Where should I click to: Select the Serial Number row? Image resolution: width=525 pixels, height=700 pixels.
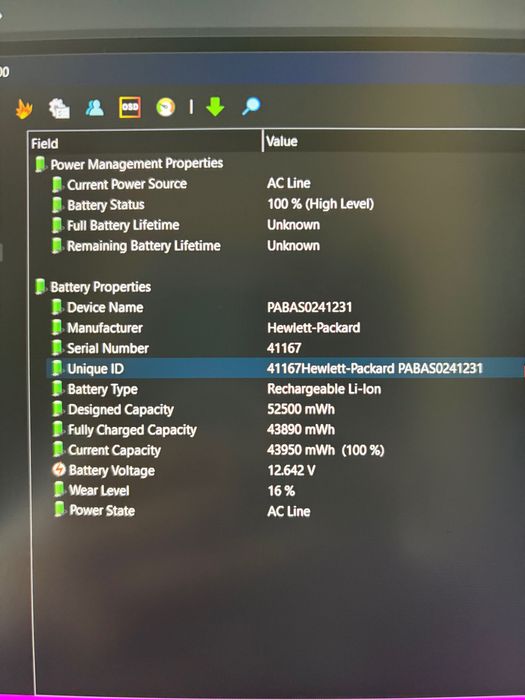[x=288, y=348]
